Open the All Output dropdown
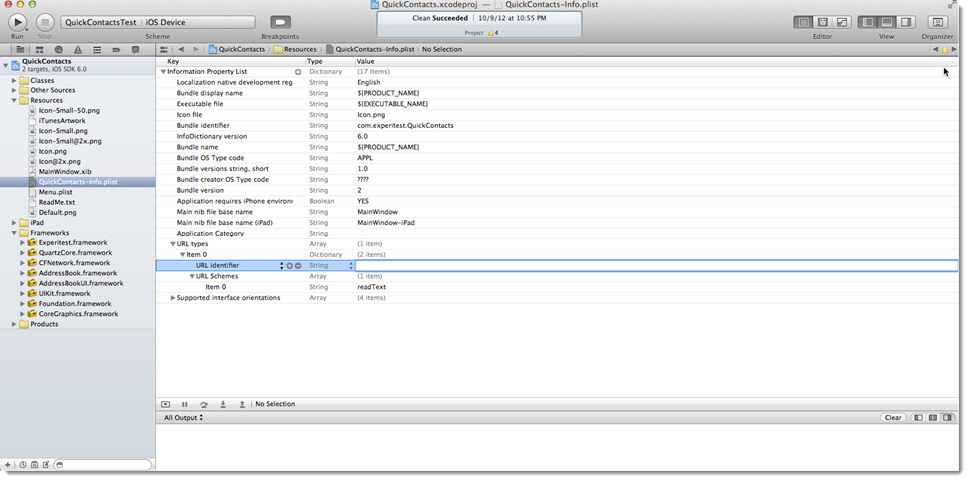 tap(183, 418)
